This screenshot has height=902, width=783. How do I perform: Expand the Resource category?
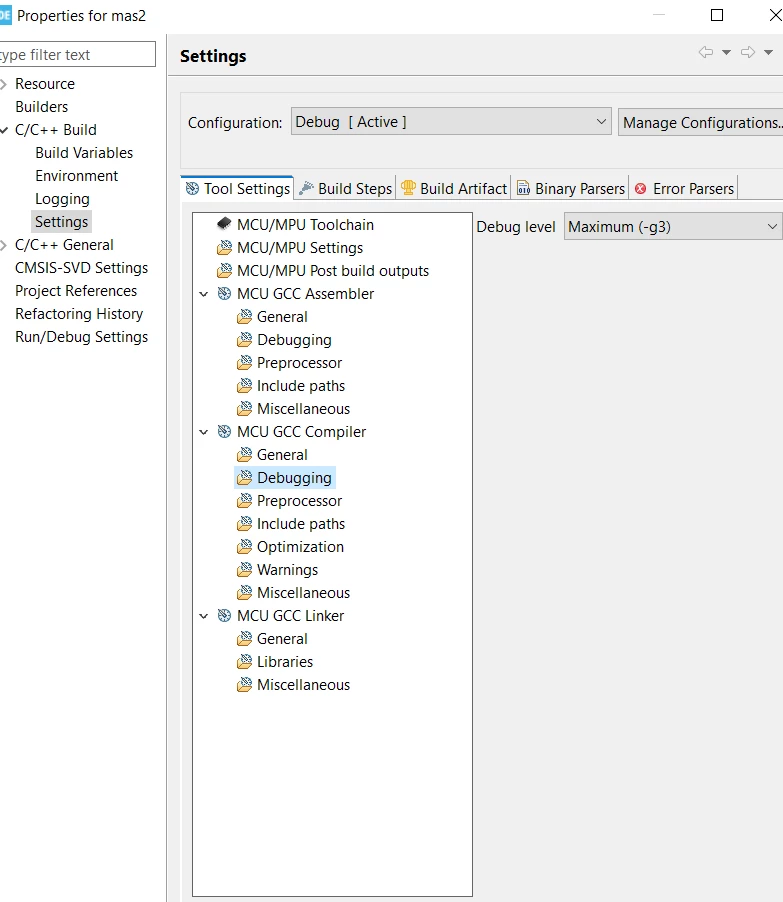(3, 84)
